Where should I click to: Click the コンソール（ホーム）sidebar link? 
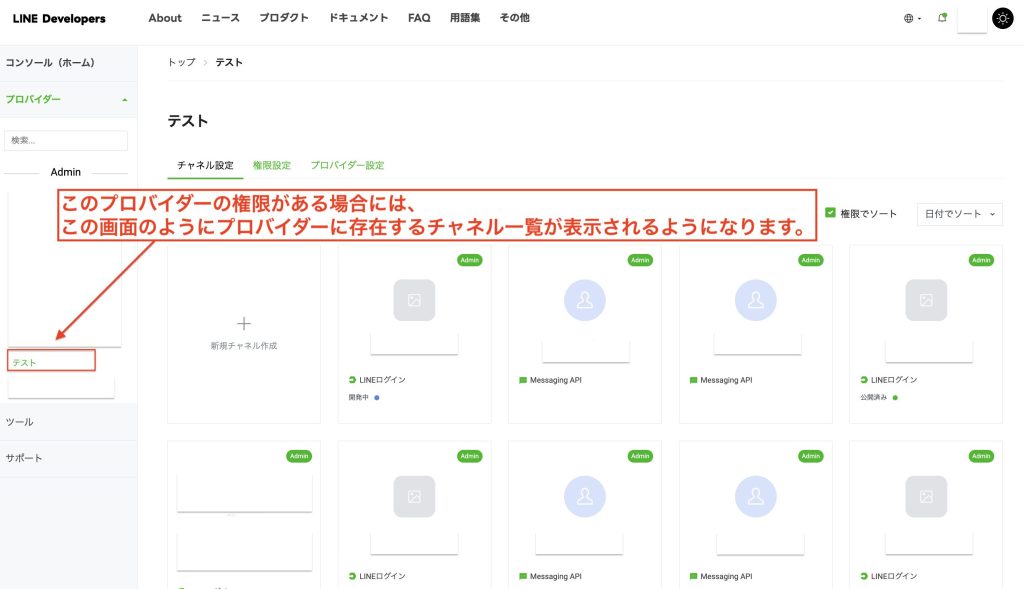[x=50, y=63]
